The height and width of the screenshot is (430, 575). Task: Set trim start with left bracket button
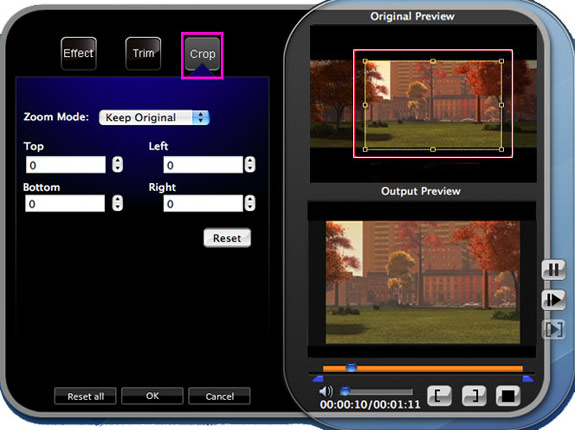click(439, 396)
